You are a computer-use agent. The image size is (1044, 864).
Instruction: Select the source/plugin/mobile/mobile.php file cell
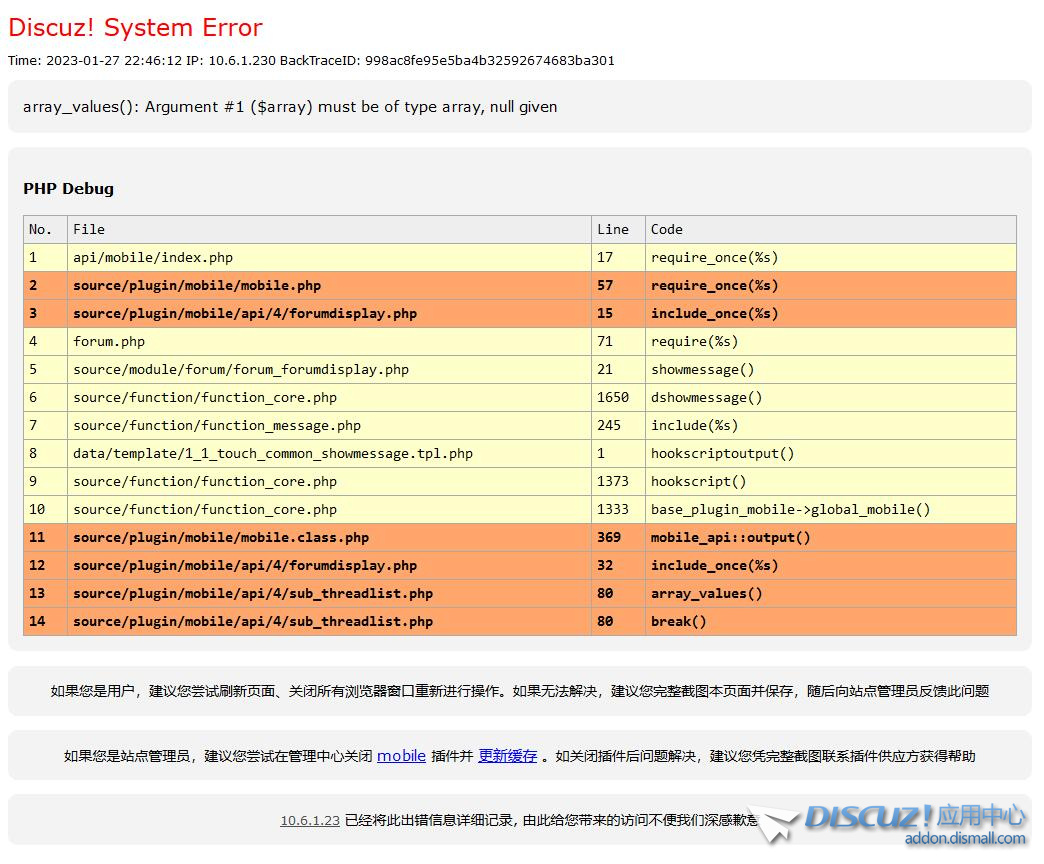(197, 285)
